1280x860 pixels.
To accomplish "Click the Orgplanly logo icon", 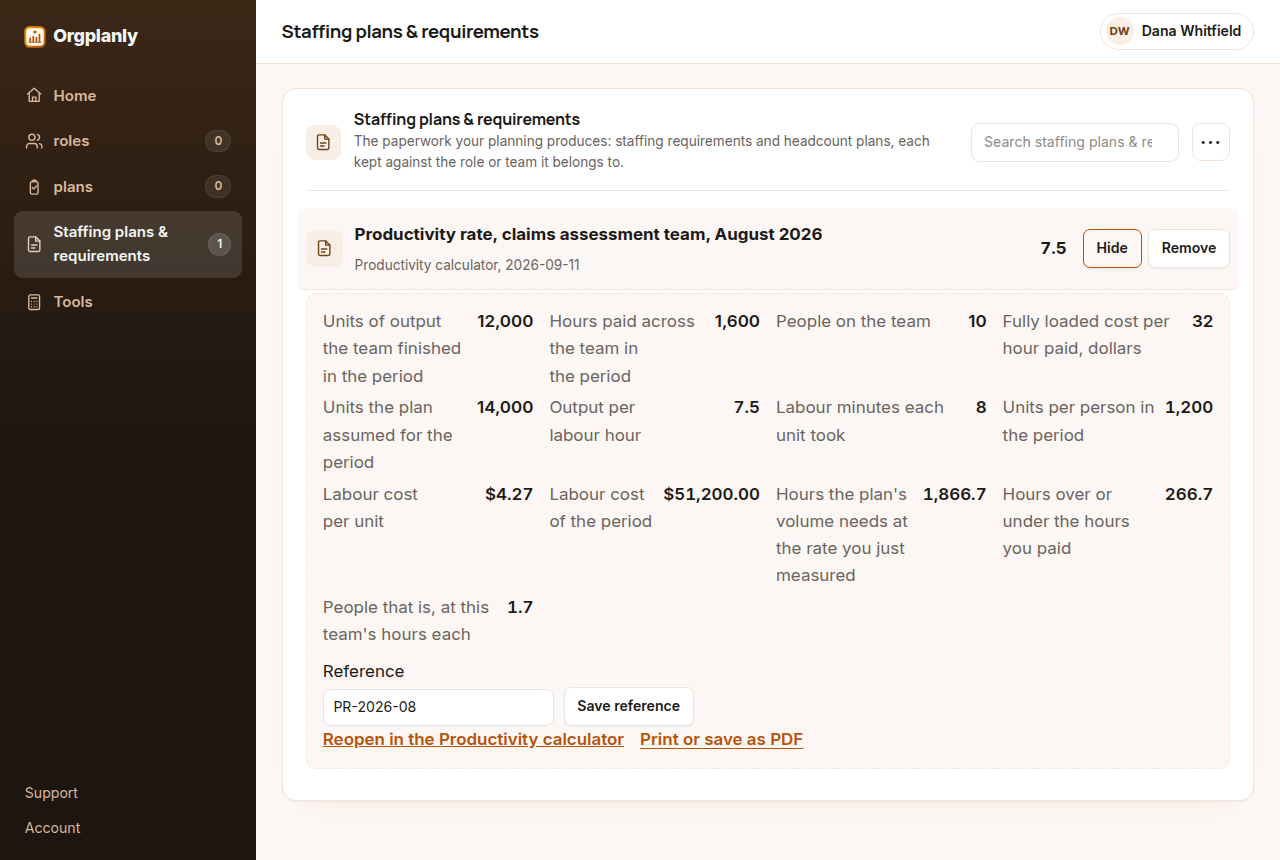I will [35, 37].
